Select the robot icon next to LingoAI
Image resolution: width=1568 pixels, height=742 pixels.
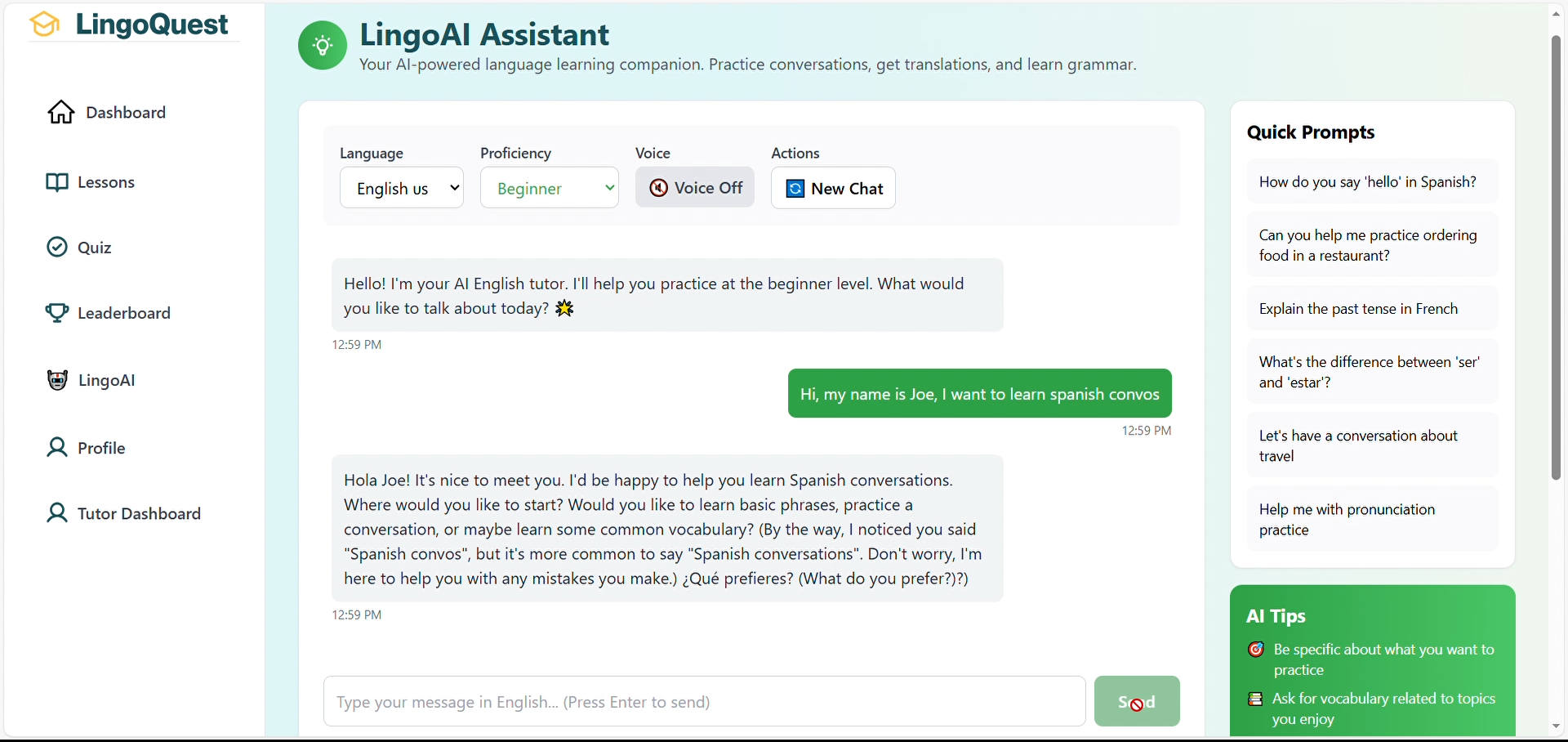[56, 379]
